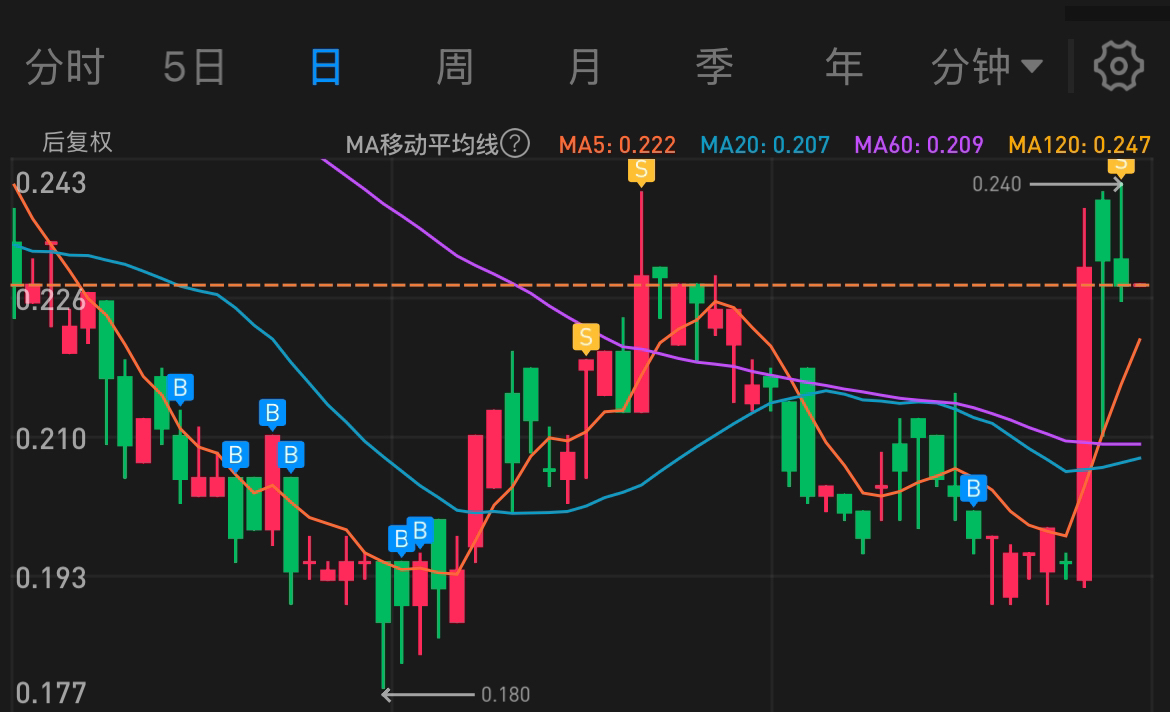This screenshot has width=1170, height=712.
Task: Tap the last B buy marker near the MA5 line
Action: (973, 490)
